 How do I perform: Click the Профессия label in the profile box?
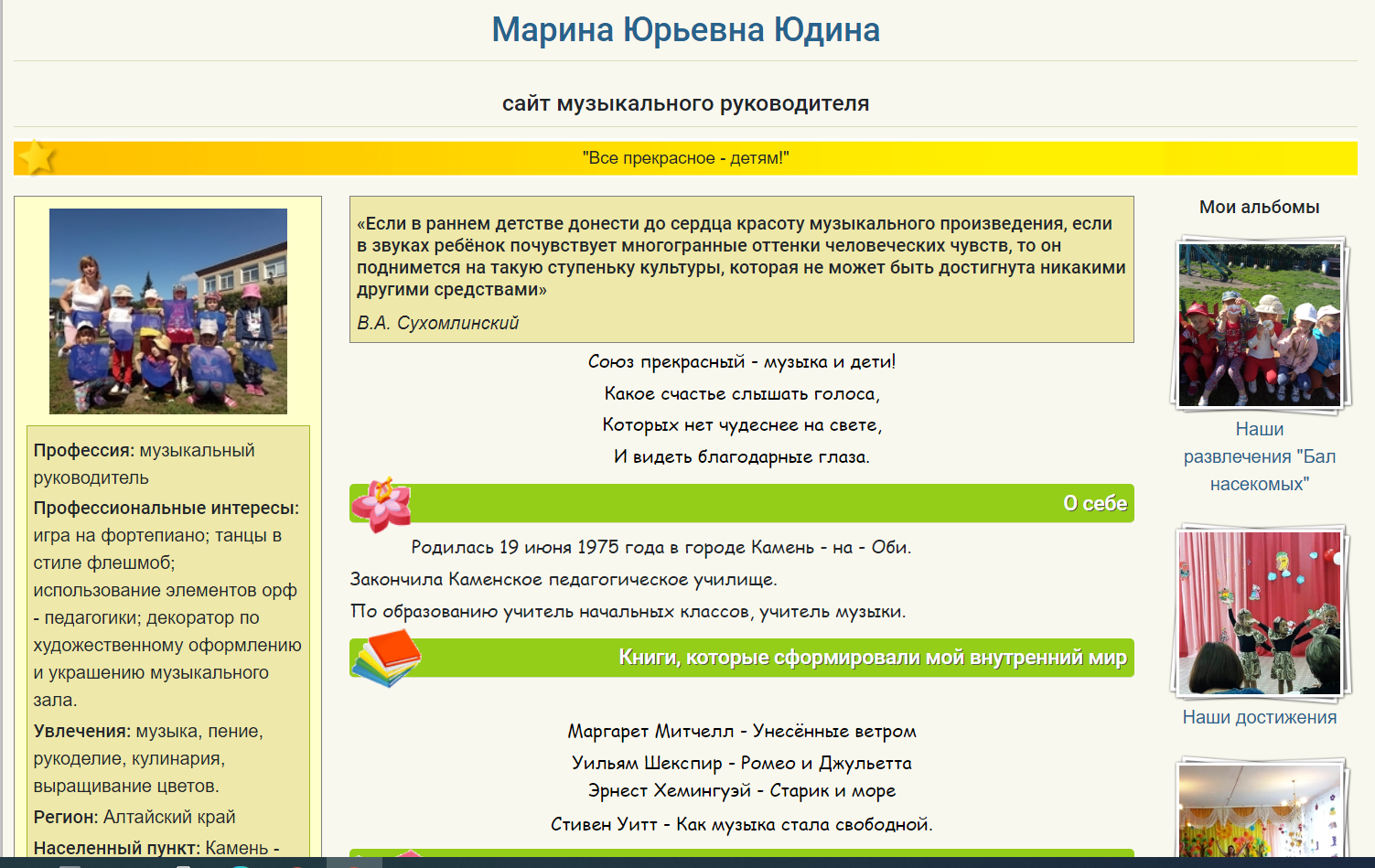84,450
